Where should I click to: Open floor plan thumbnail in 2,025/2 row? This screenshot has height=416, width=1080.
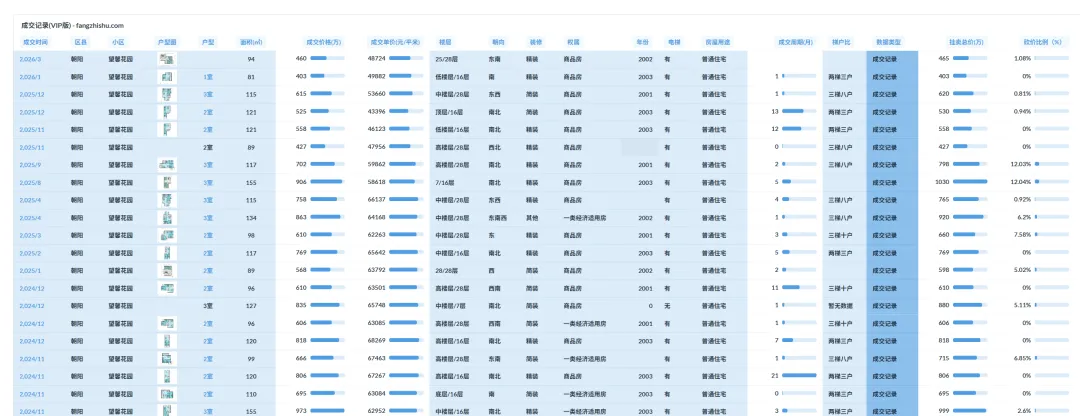click(167, 253)
